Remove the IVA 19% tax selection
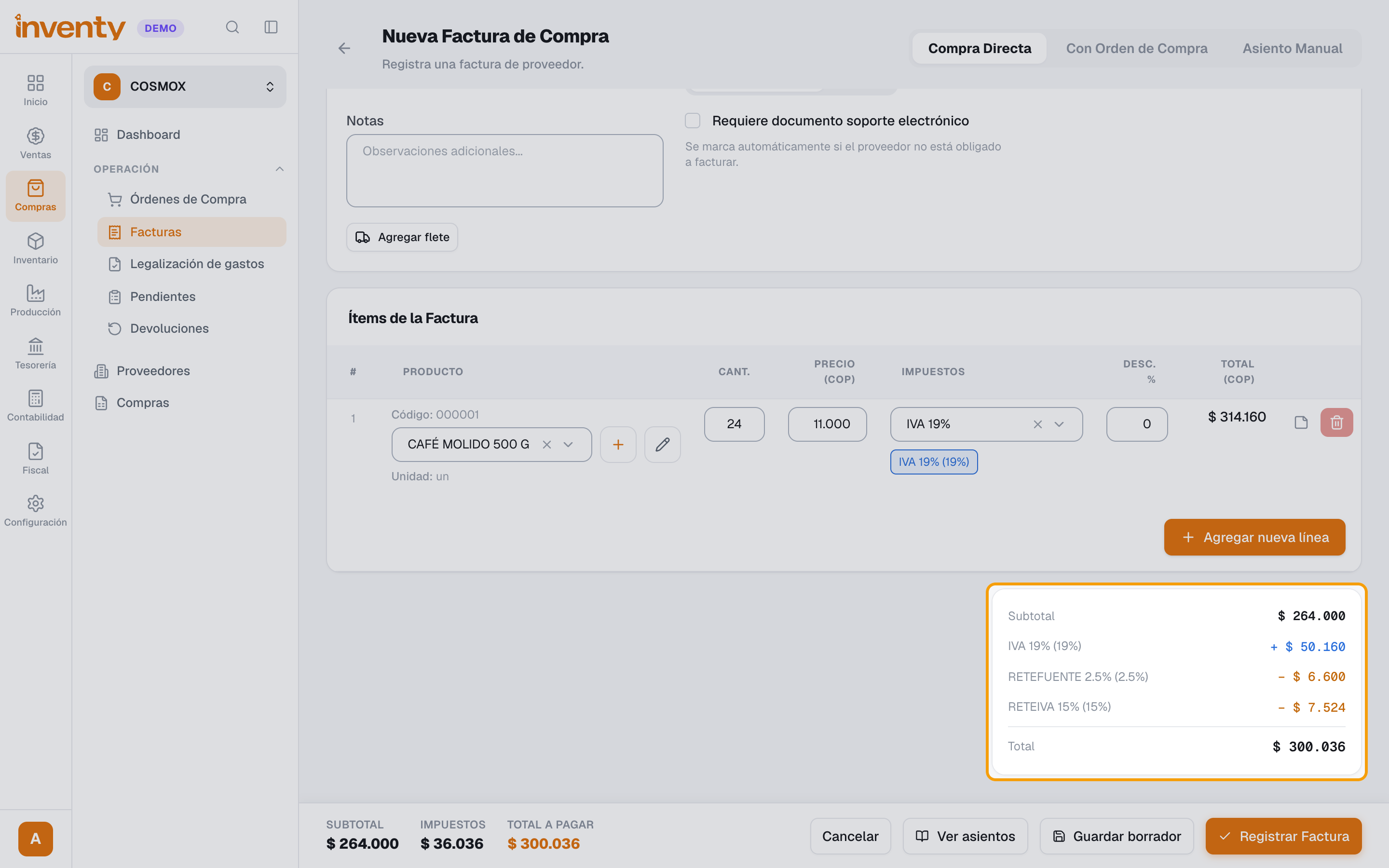Screen dimensions: 1389x868 tap(1037, 424)
